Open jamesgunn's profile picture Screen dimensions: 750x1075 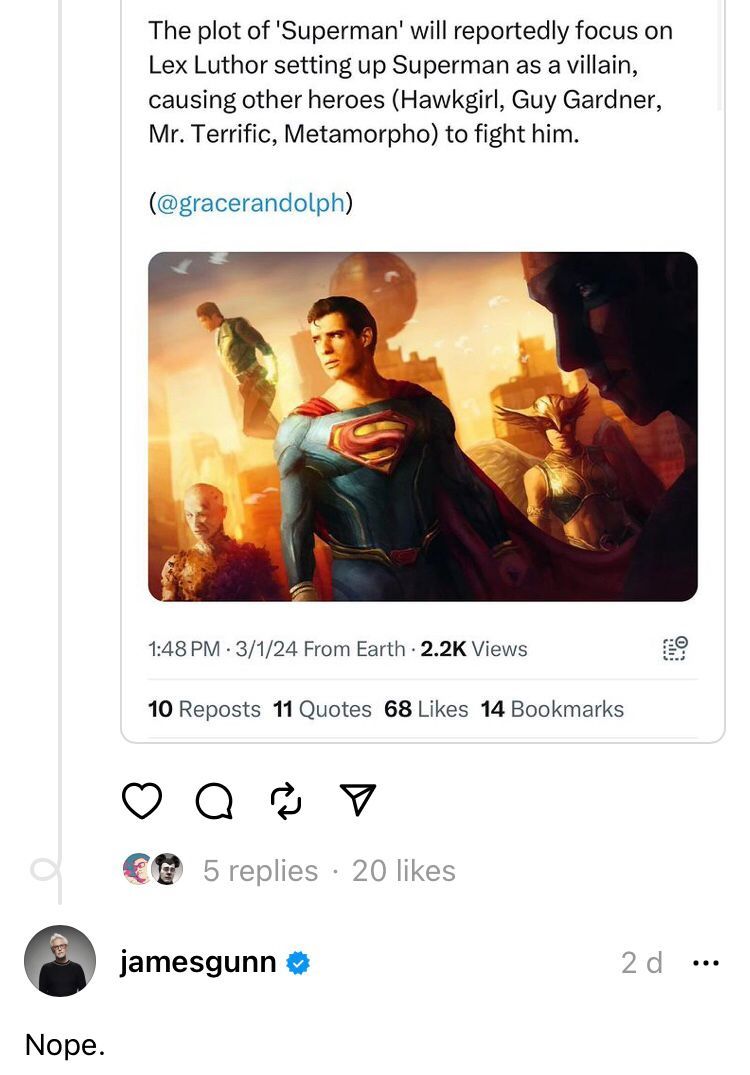60,961
